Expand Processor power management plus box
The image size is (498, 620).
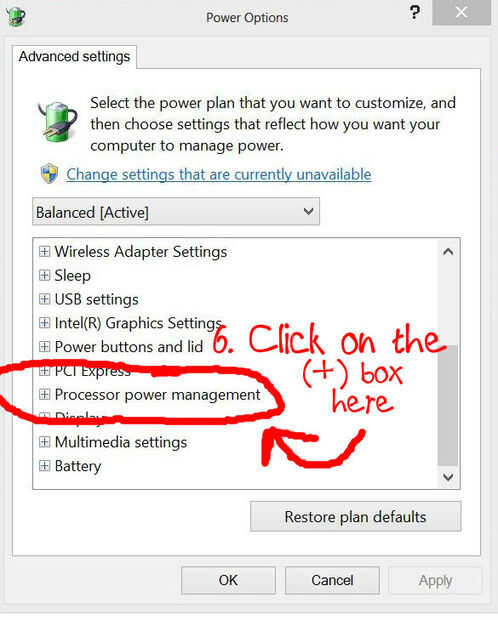(x=44, y=394)
